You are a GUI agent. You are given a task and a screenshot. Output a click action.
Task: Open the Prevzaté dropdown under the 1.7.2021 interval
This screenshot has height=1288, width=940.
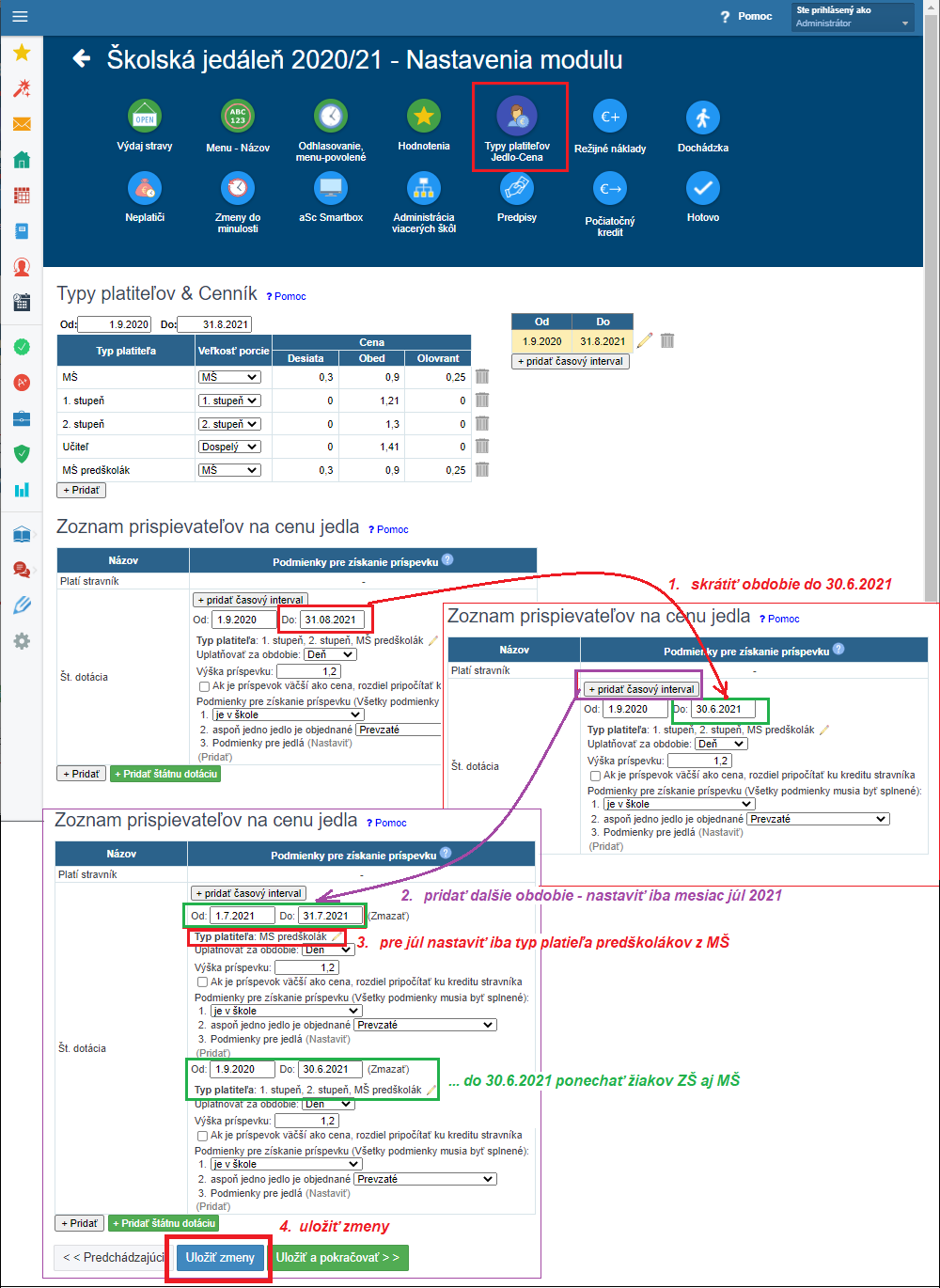(x=425, y=1025)
